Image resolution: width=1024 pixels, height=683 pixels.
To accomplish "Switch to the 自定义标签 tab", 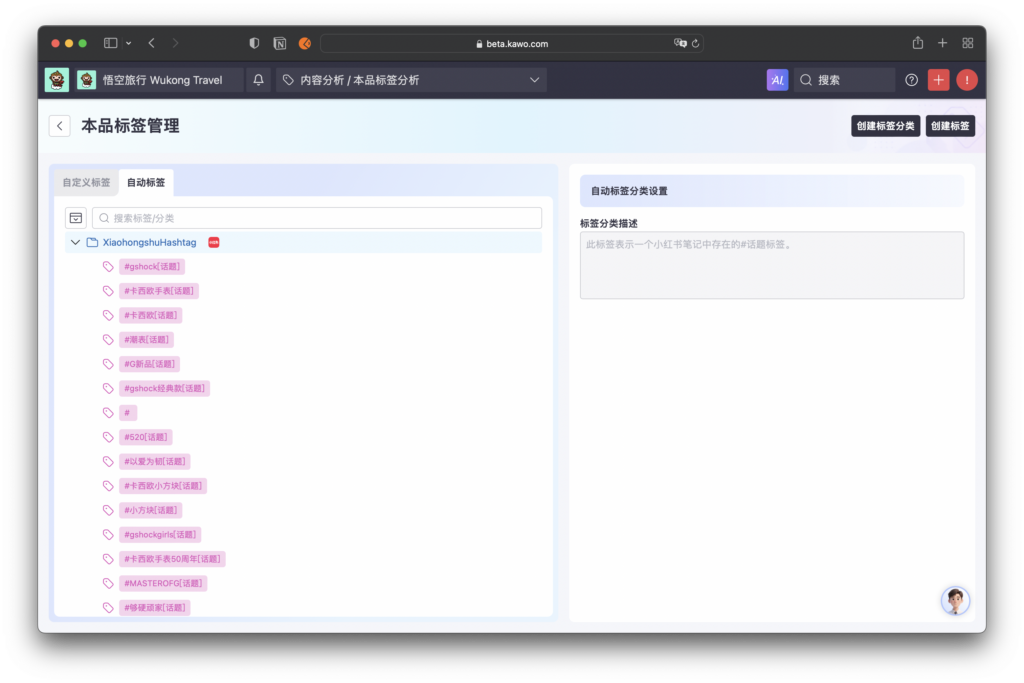I will click(86, 183).
